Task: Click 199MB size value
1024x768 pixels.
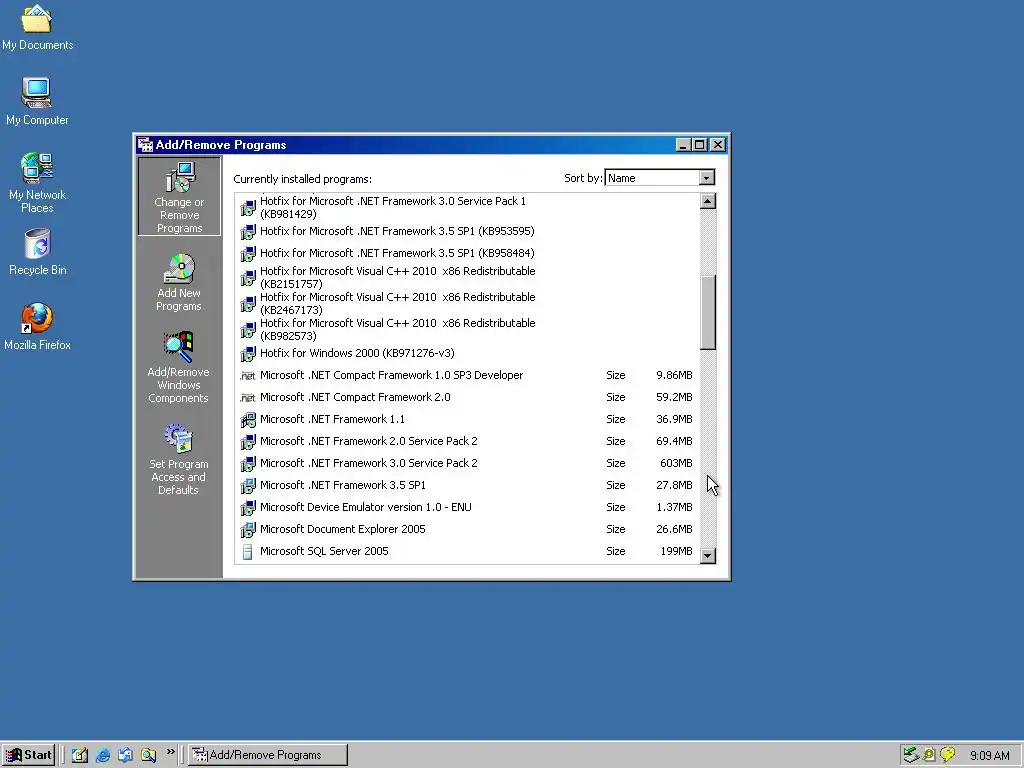Action: pos(676,551)
